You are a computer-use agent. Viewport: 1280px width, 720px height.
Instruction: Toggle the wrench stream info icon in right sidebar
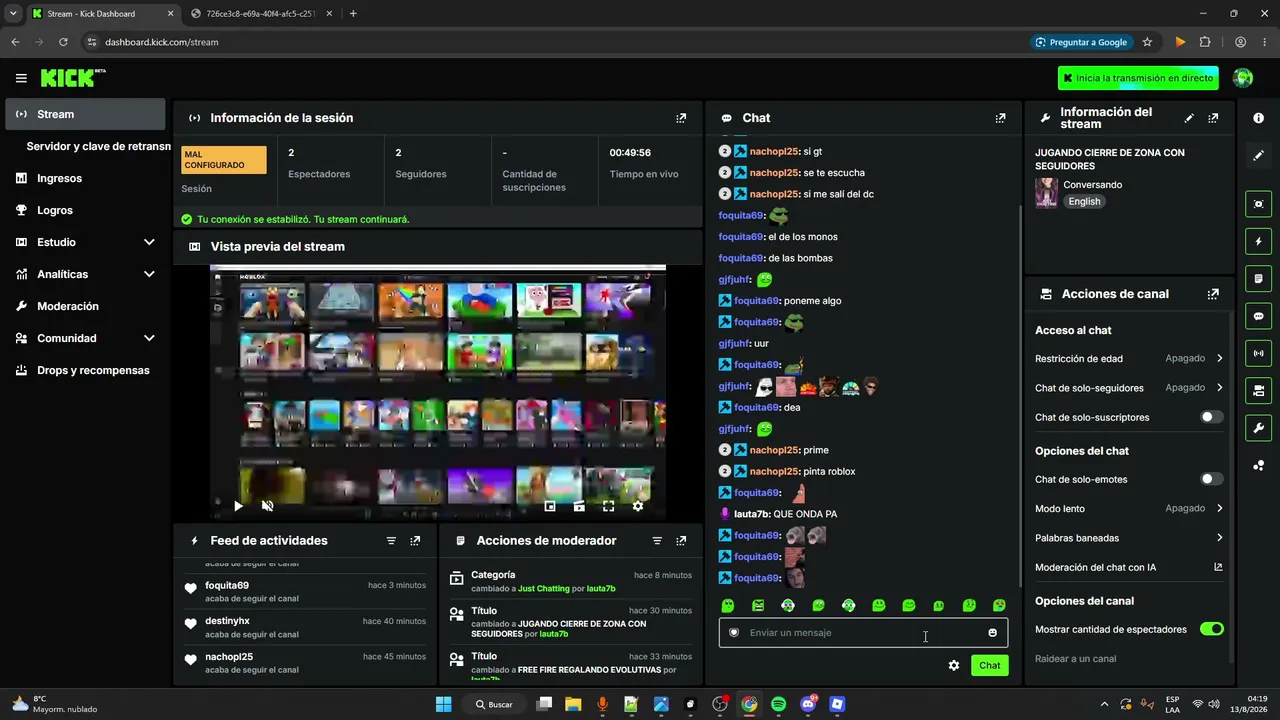tap(1258, 428)
